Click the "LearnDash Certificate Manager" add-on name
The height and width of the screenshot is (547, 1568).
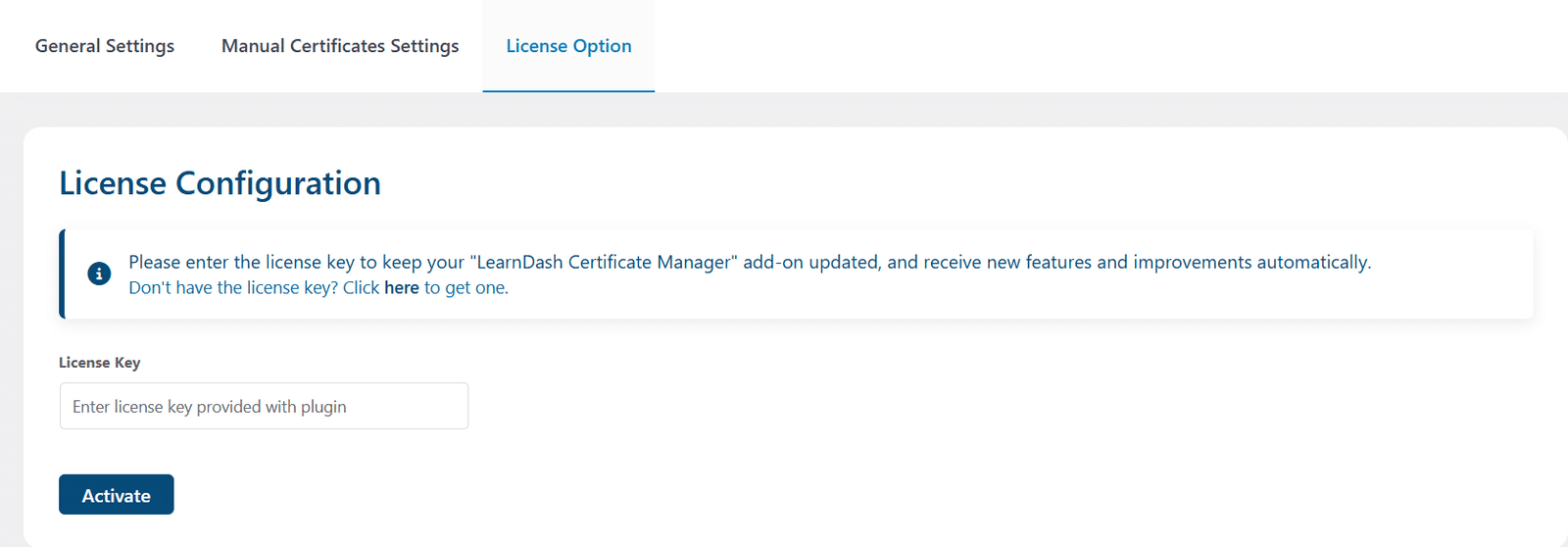pos(604,262)
